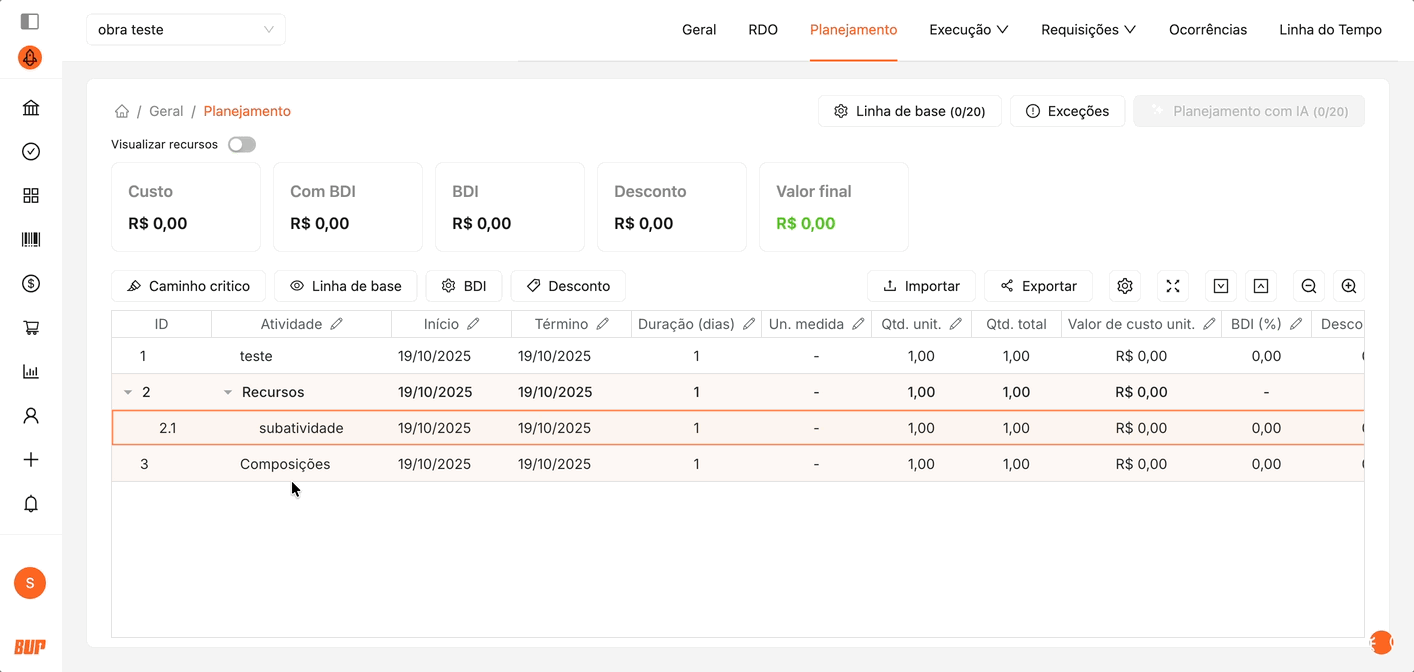Open the Linha do Tempo tab

tap(1330, 30)
